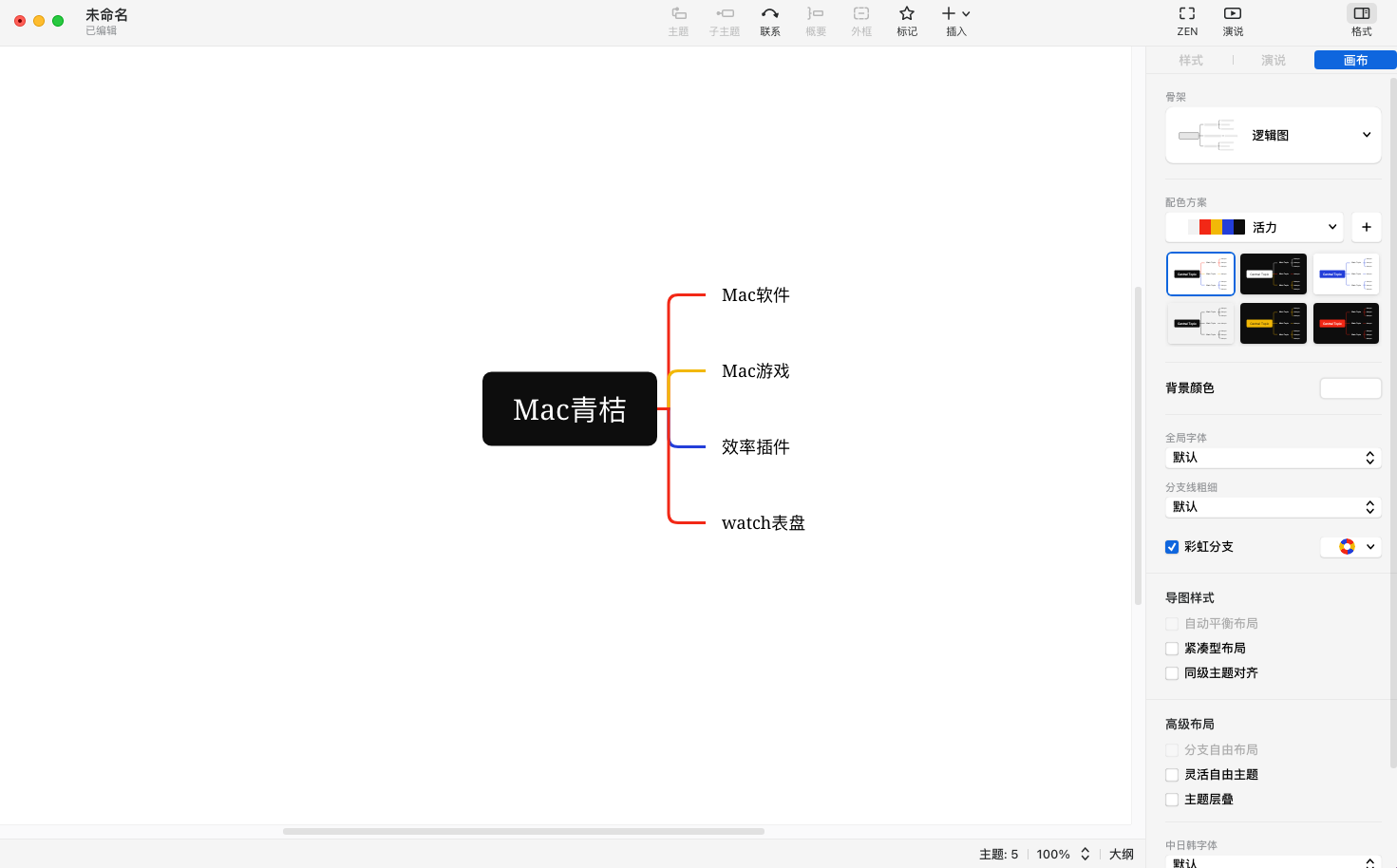Enable 彩虹分支 rainbow branch checkbox

click(x=1172, y=547)
